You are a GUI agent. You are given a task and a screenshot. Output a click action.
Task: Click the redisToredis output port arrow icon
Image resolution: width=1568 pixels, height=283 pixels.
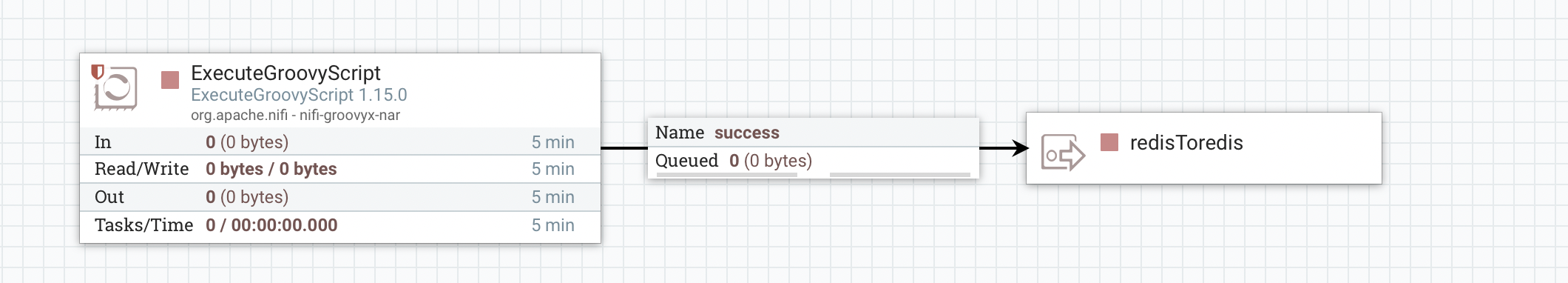[1063, 153]
